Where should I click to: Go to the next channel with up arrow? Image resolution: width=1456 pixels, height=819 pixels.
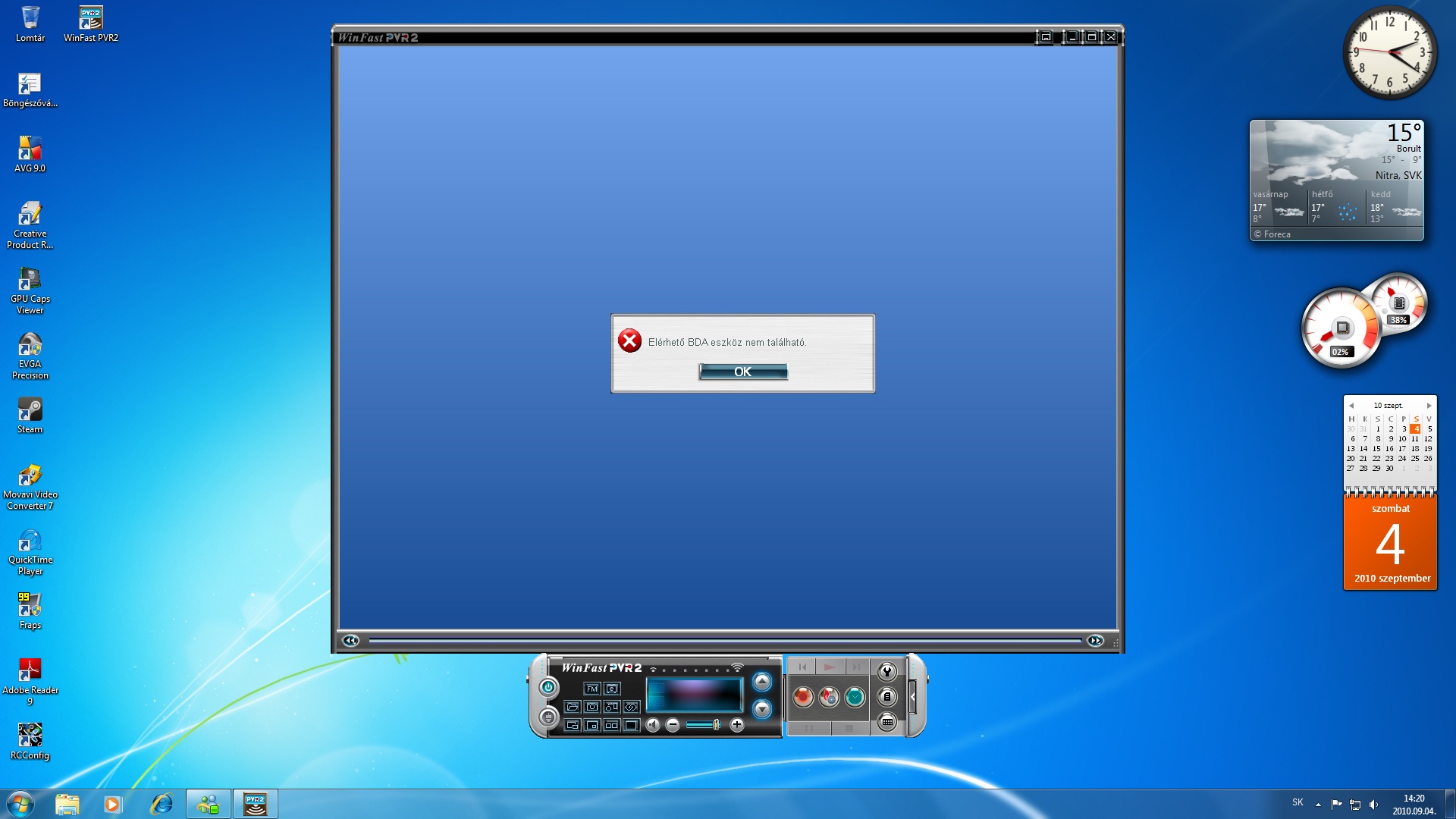[762, 682]
